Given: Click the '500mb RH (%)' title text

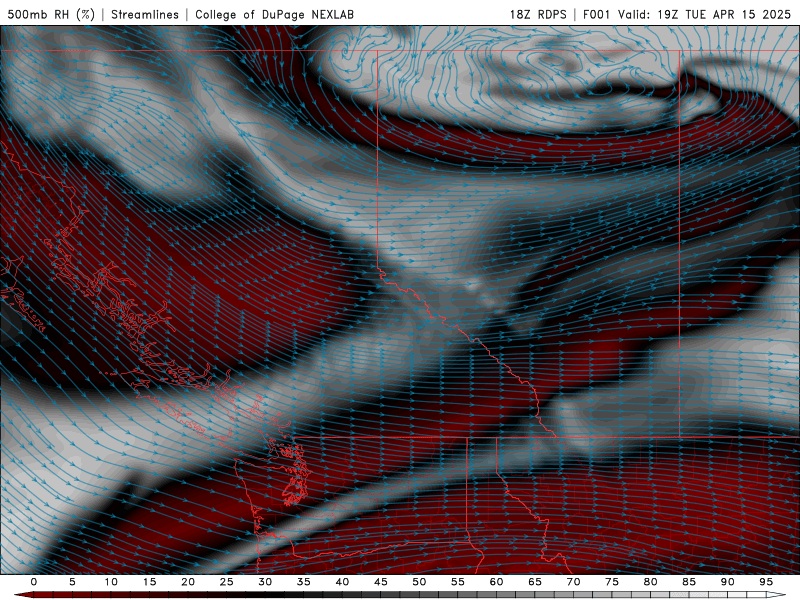Looking at the screenshot, I should (51, 14).
